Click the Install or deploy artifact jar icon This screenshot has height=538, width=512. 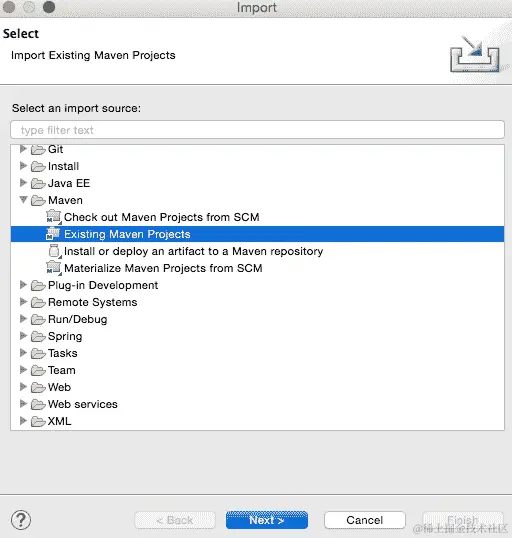[54, 251]
